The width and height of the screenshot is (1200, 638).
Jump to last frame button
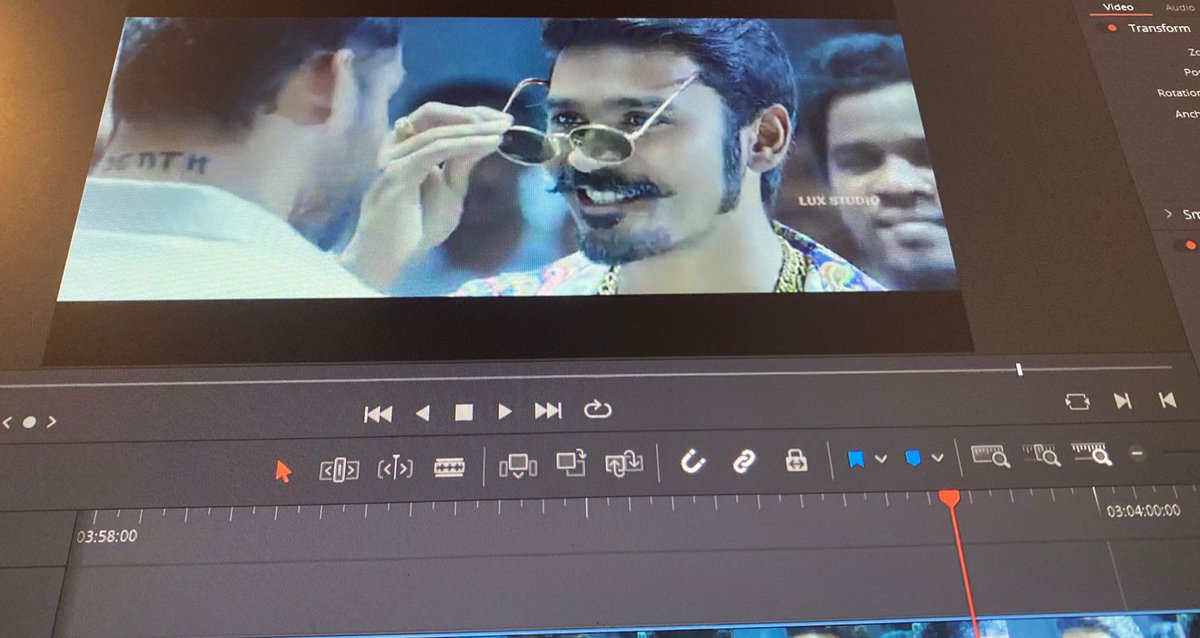pyautogui.click(x=548, y=410)
